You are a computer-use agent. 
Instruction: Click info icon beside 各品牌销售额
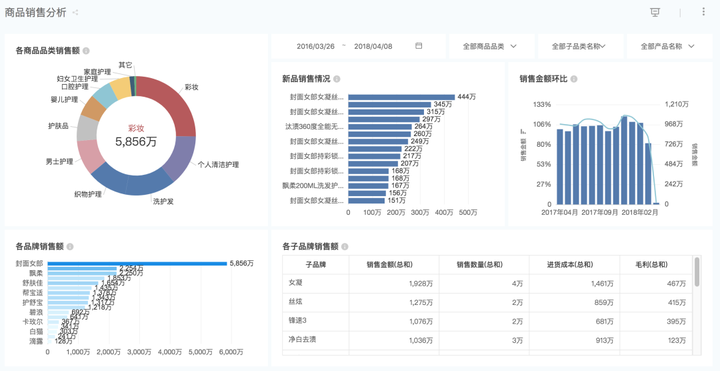coord(70,247)
